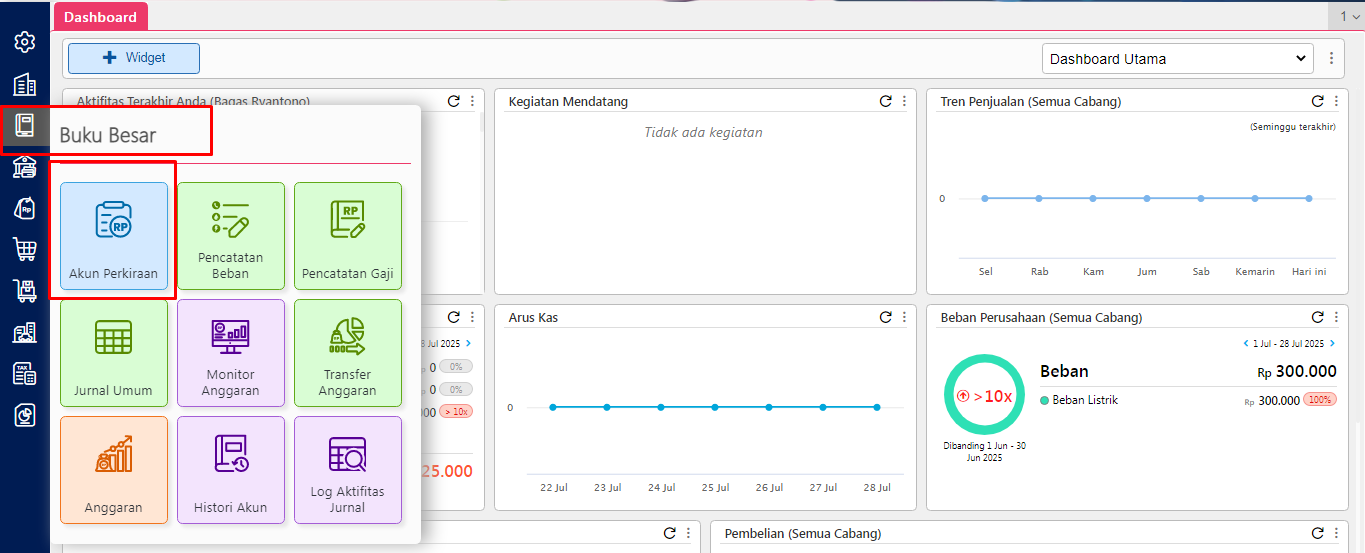
Task: Open Akun Perkiraan from Buku Besar menu
Action: point(113,236)
